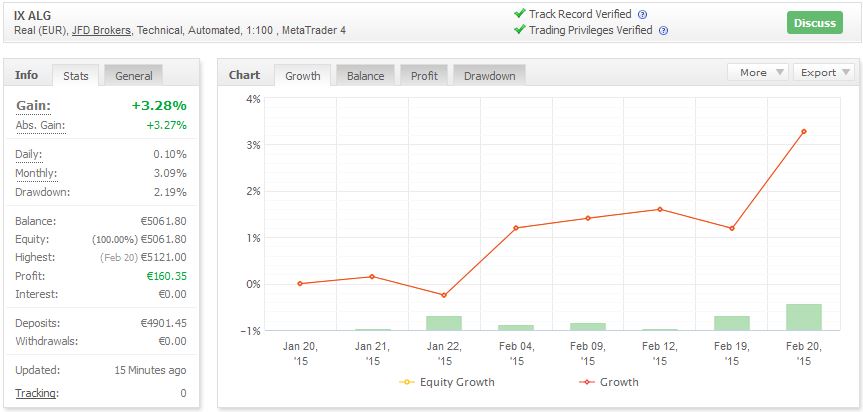863x412 pixels.
Task: Click the Trading Privileges Verified help icon
Action: [x=663, y=31]
